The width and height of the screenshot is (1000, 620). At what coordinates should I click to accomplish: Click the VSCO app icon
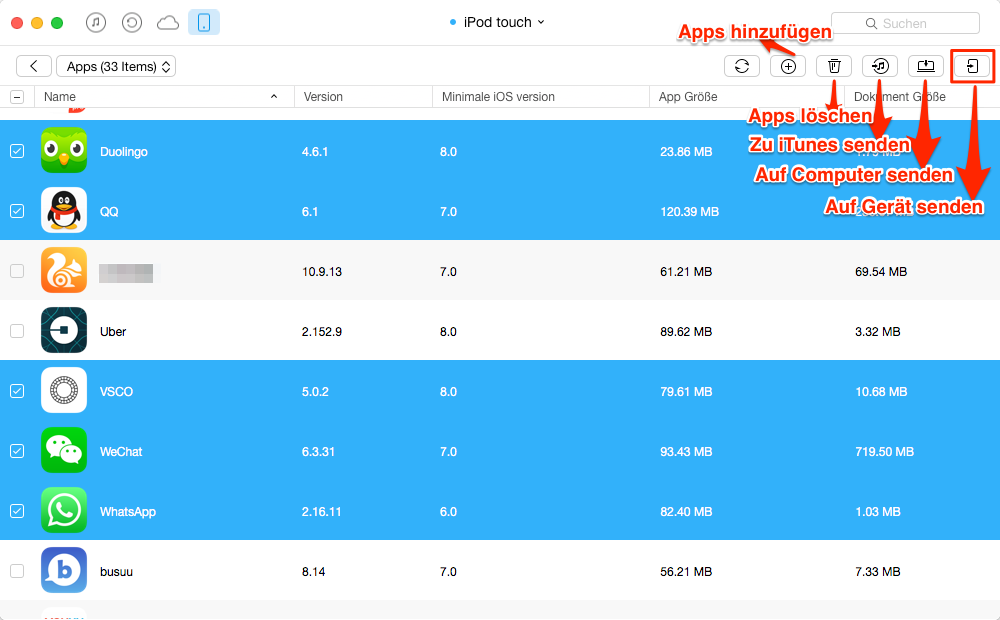click(64, 390)
